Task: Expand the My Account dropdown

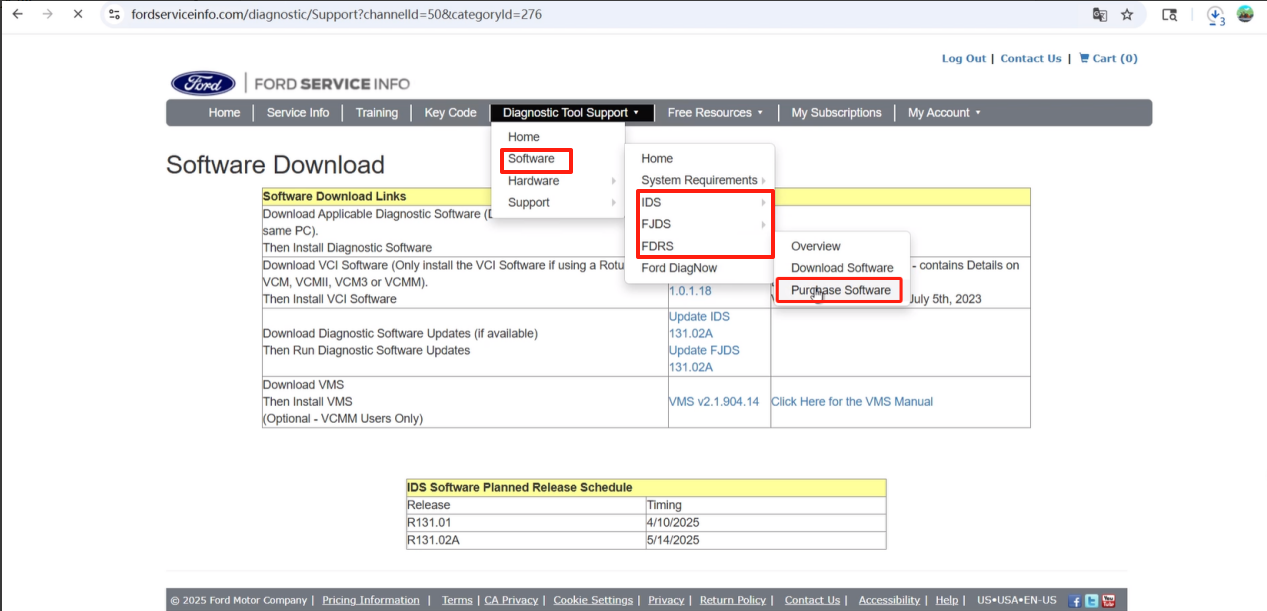Action: pos(943,113)
